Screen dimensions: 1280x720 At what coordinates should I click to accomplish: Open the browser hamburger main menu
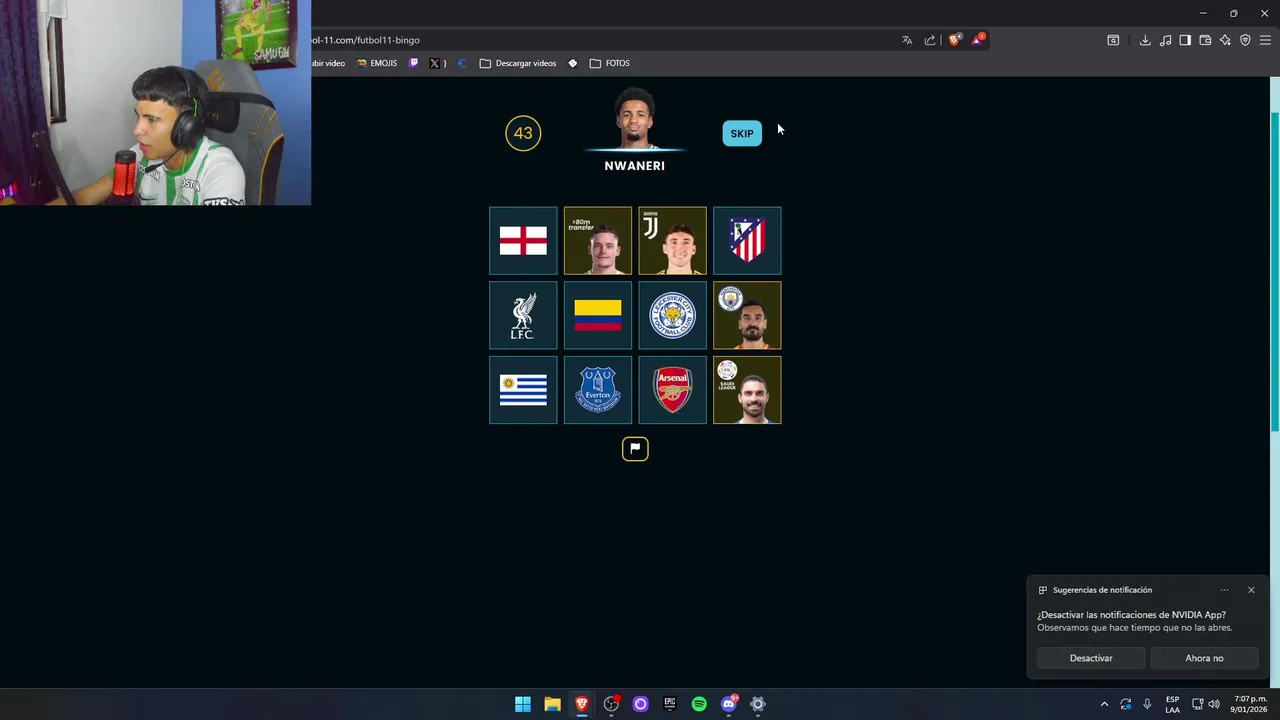pyautogui.click(x=1265, y=40)
